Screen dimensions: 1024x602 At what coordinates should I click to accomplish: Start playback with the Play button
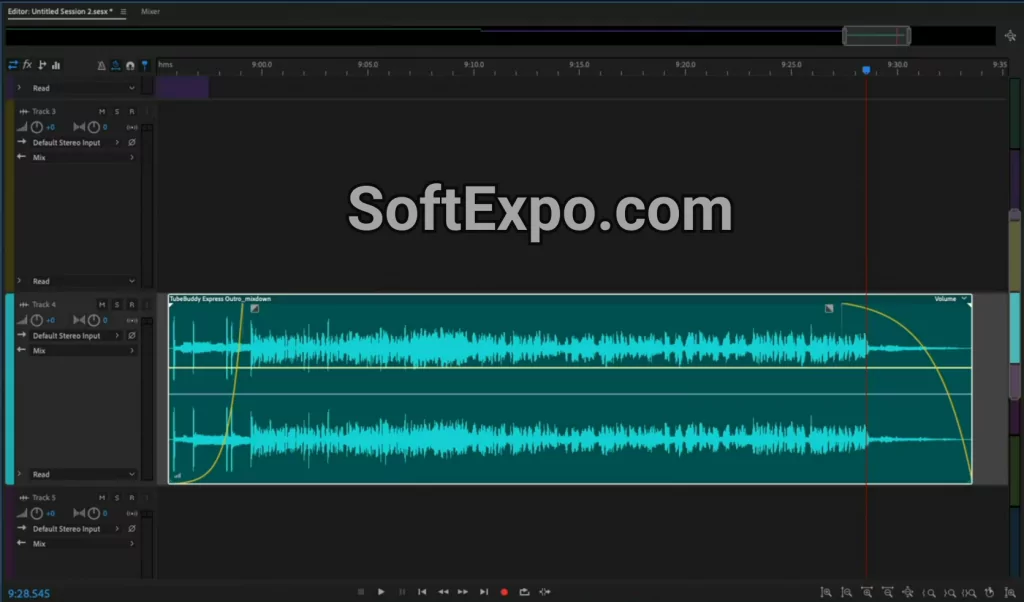(x=381, y=591)
